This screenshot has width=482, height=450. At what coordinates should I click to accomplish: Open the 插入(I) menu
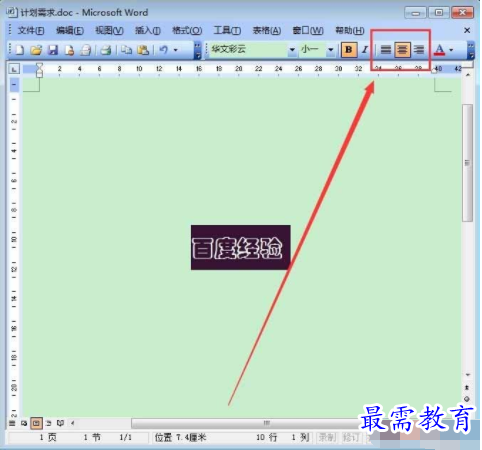[147, 31]
